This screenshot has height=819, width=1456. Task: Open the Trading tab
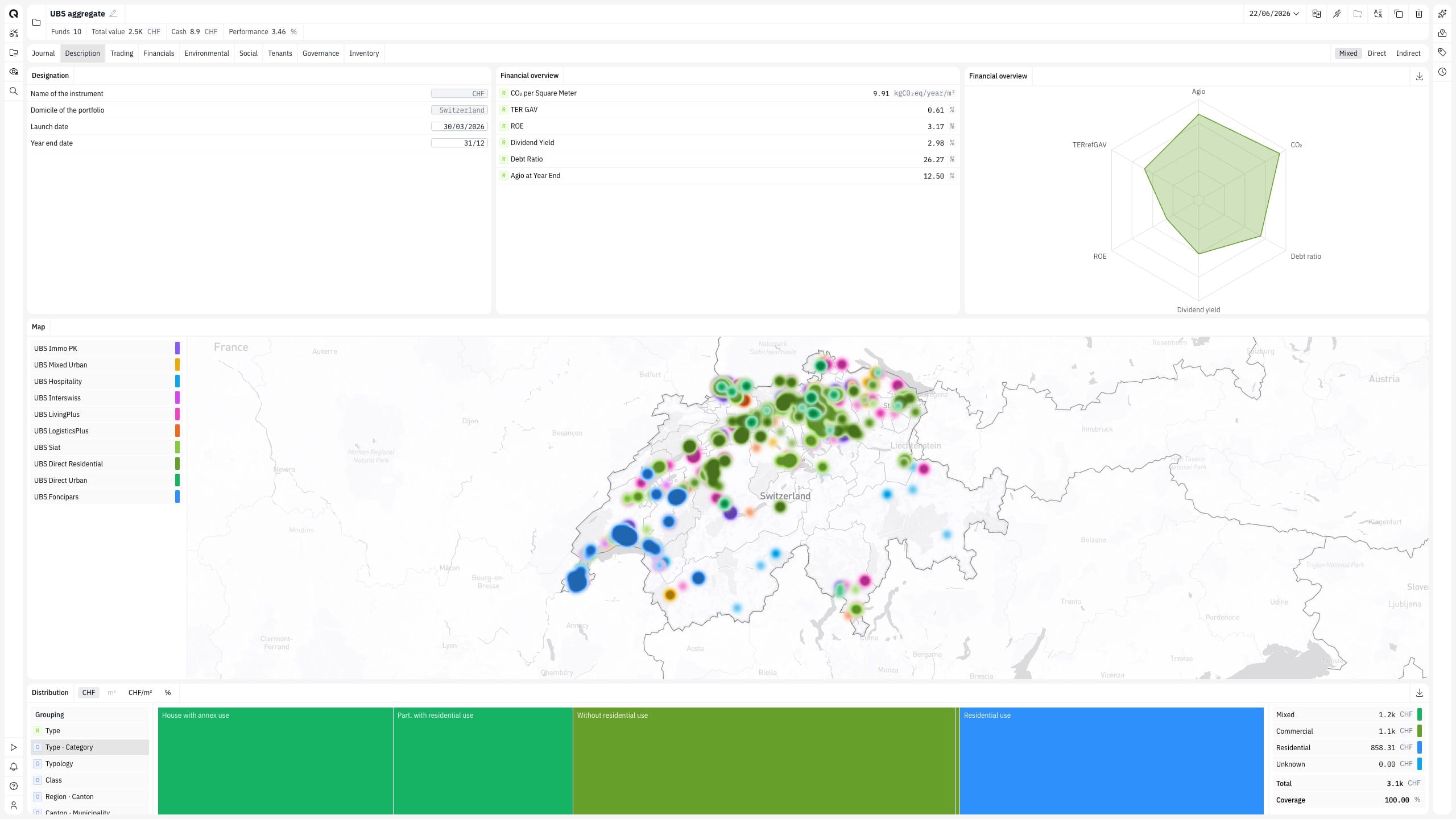click(122, 53)
